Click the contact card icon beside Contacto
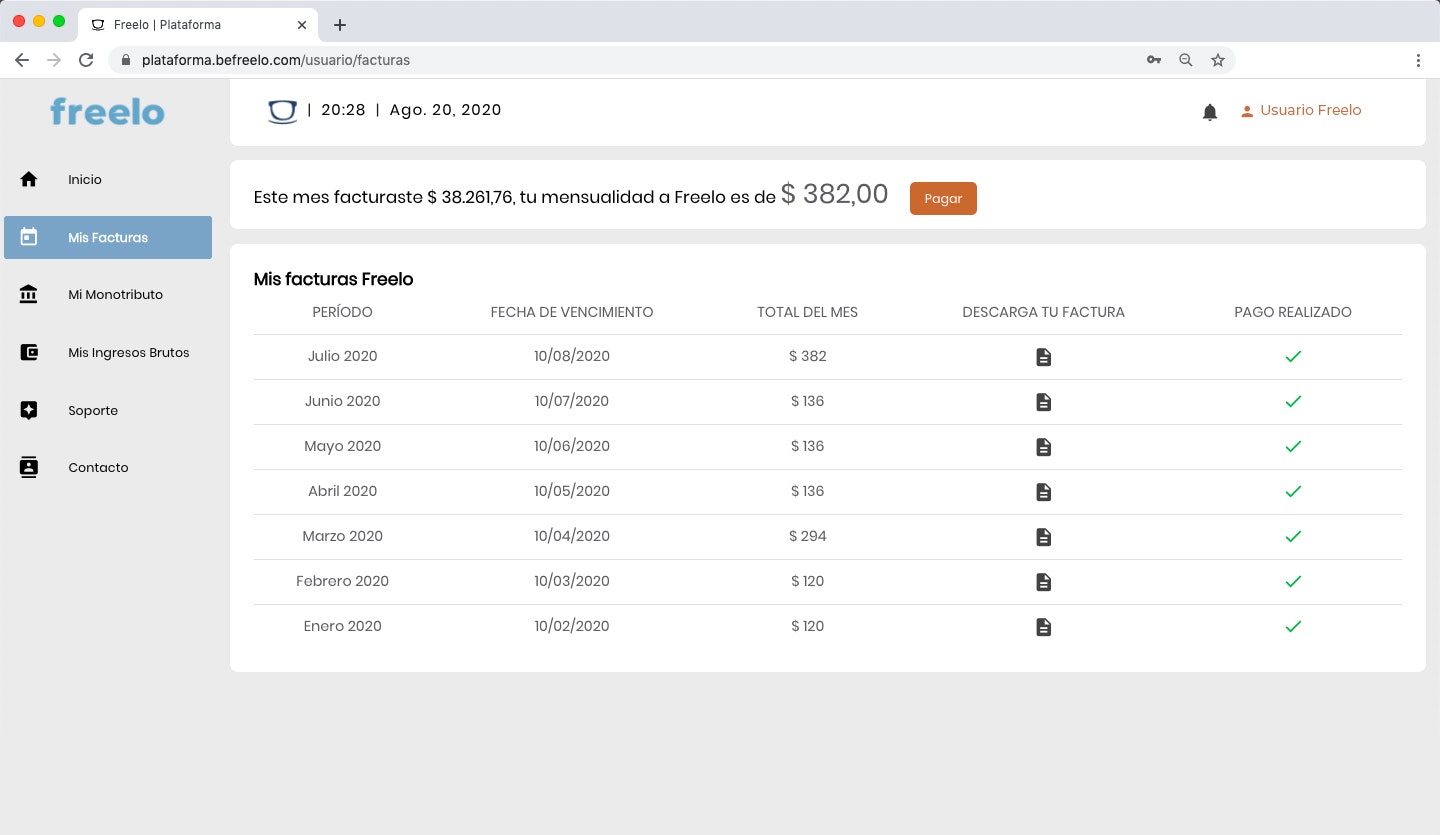1440x835 pixels. (29, 467)
